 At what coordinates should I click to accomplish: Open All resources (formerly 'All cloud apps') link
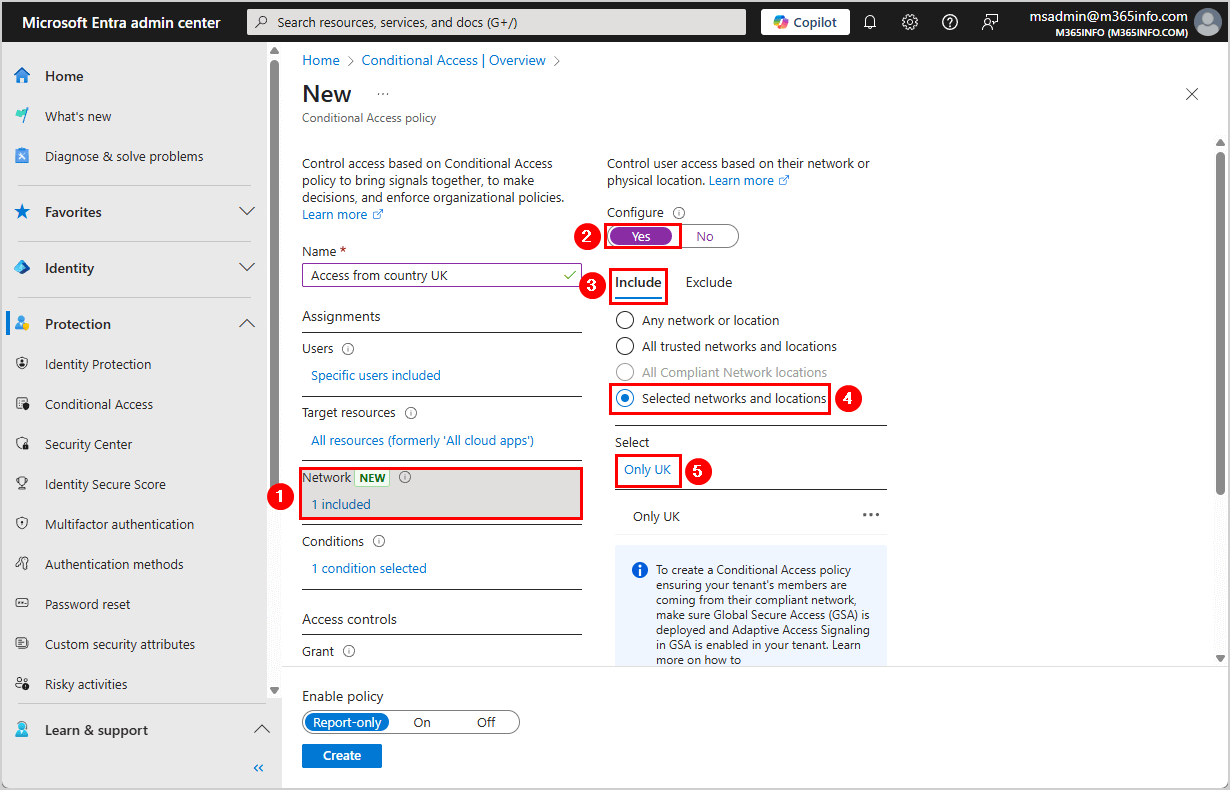click(x=422, y=441)
